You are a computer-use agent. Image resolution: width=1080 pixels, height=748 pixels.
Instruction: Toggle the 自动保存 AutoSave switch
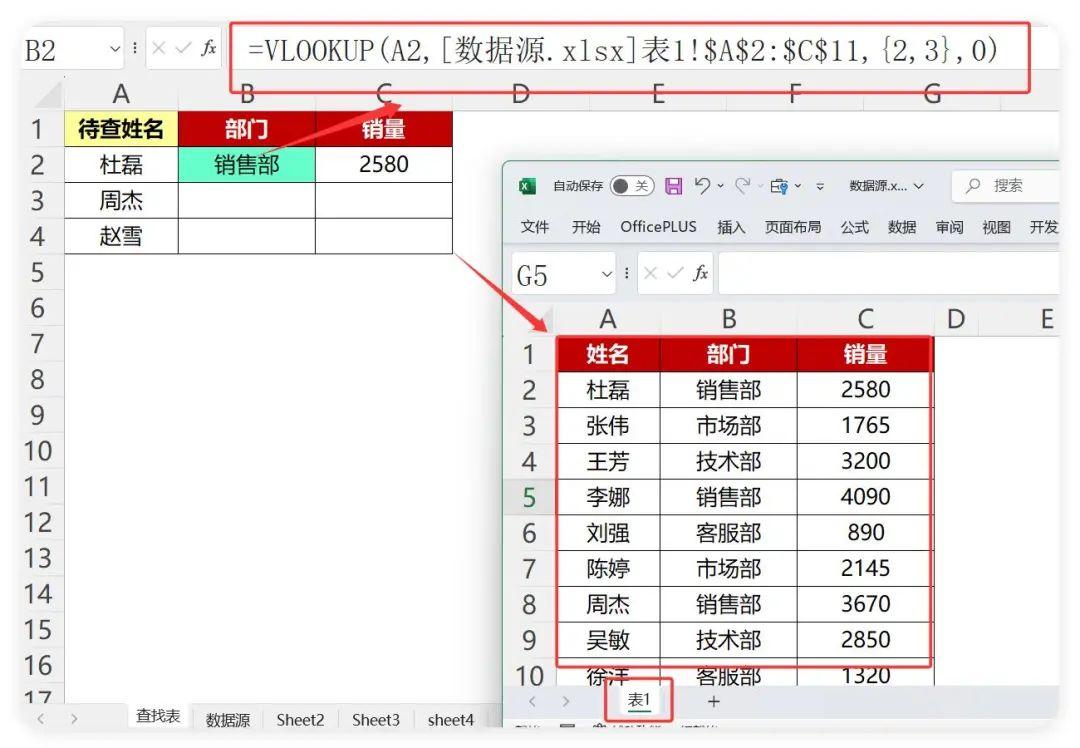click(x=631, y=186)
